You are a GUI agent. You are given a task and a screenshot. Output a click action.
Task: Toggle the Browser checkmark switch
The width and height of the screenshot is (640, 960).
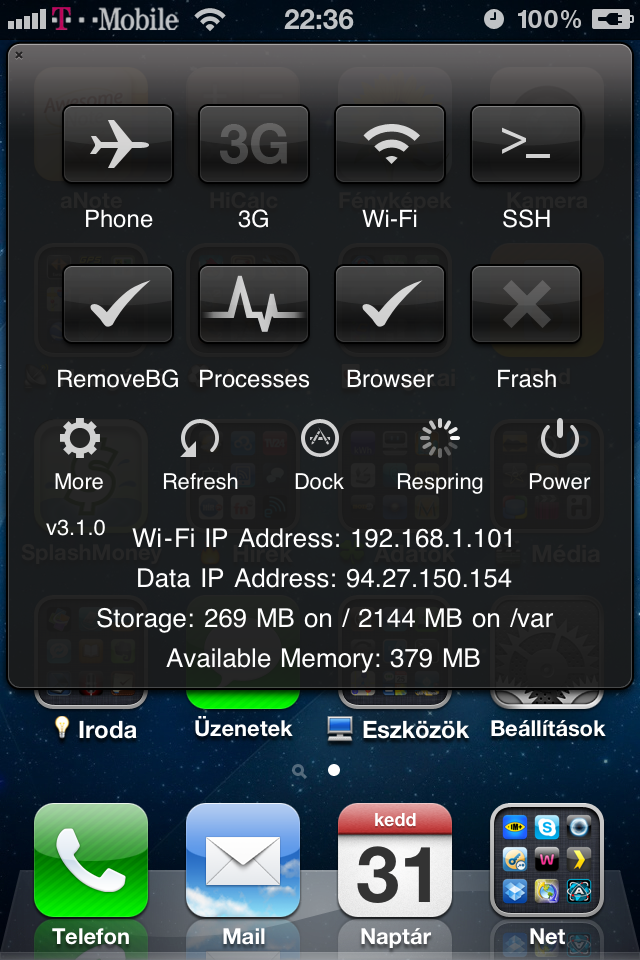coord(390,304)
